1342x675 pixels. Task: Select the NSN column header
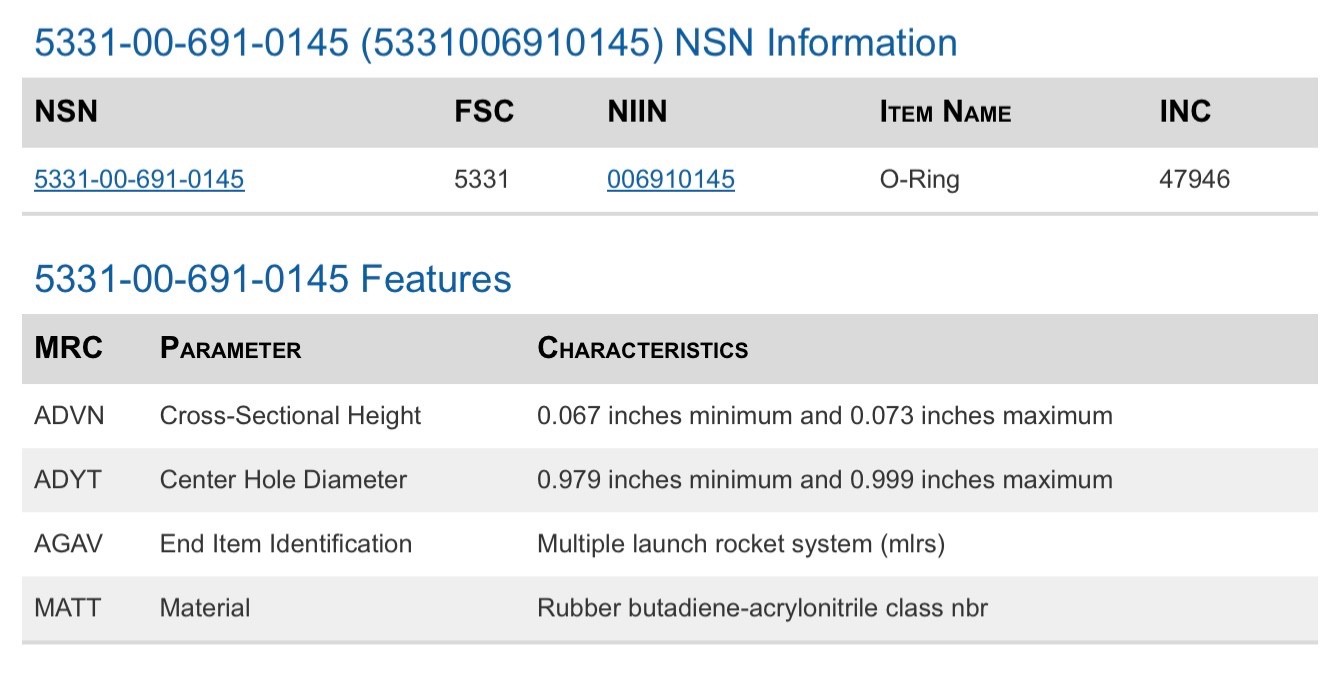coord(66,111)
